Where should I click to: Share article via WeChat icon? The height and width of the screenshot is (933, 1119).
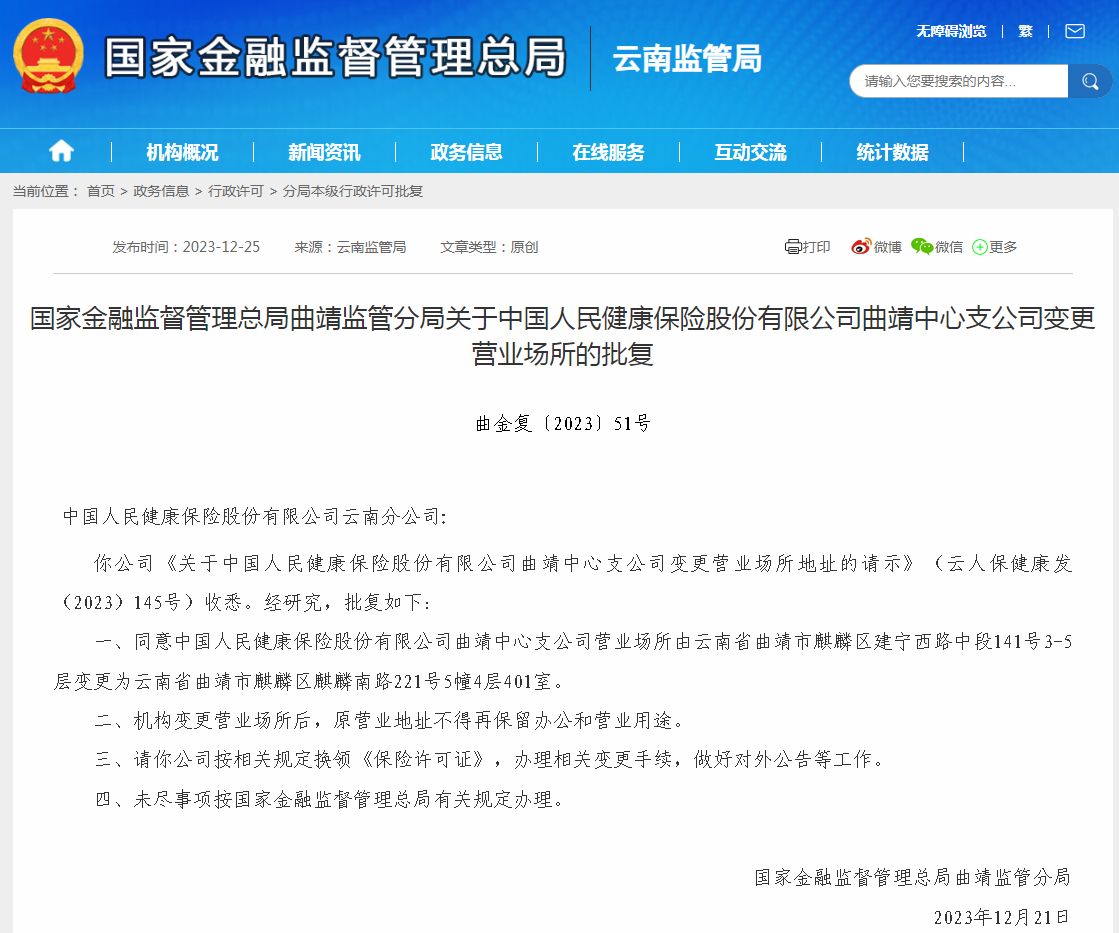pos(921,247)
